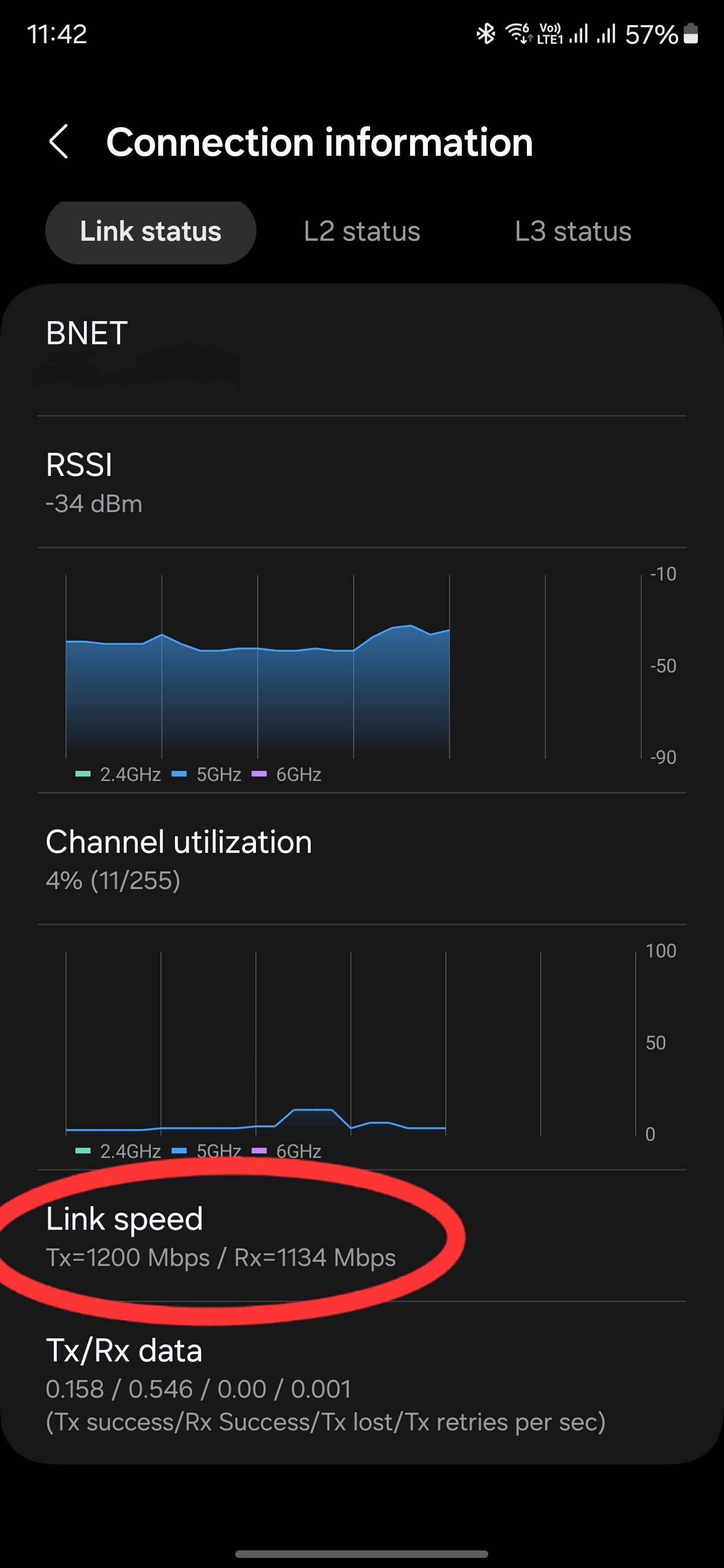Tap 6GHz legend swatch in RSSI graph
The image size is (724, 1568).
pyautogui.click(x=259, y=773)
